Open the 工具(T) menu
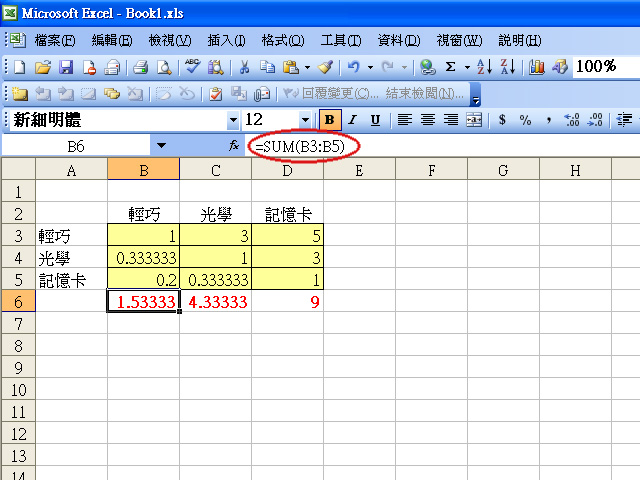 [341, 40]
